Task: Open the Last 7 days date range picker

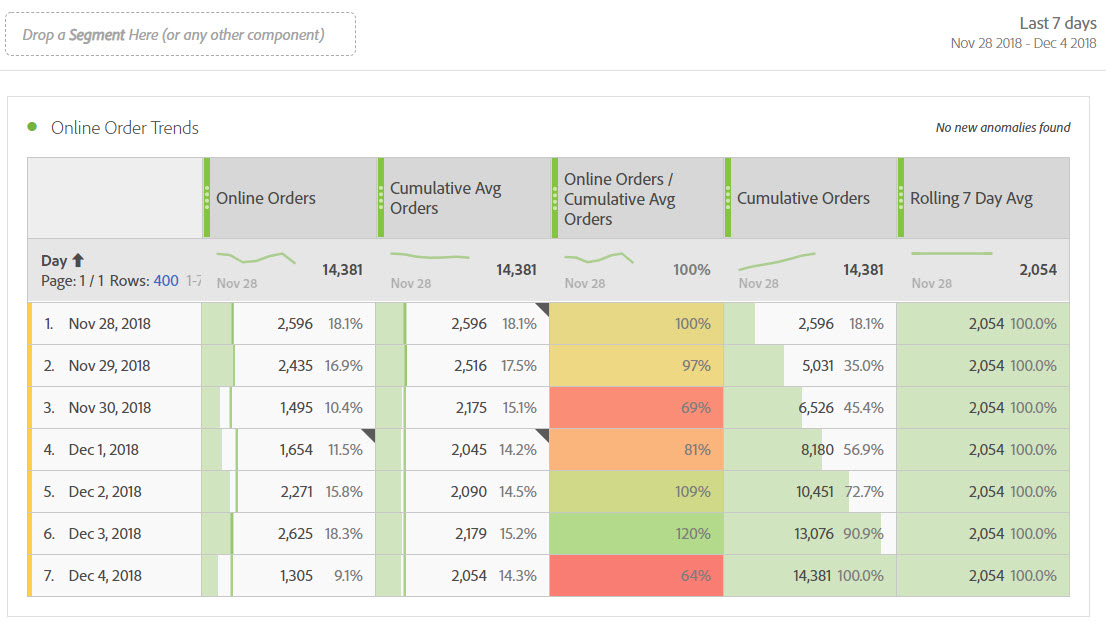Action: tap(1057, 23)
